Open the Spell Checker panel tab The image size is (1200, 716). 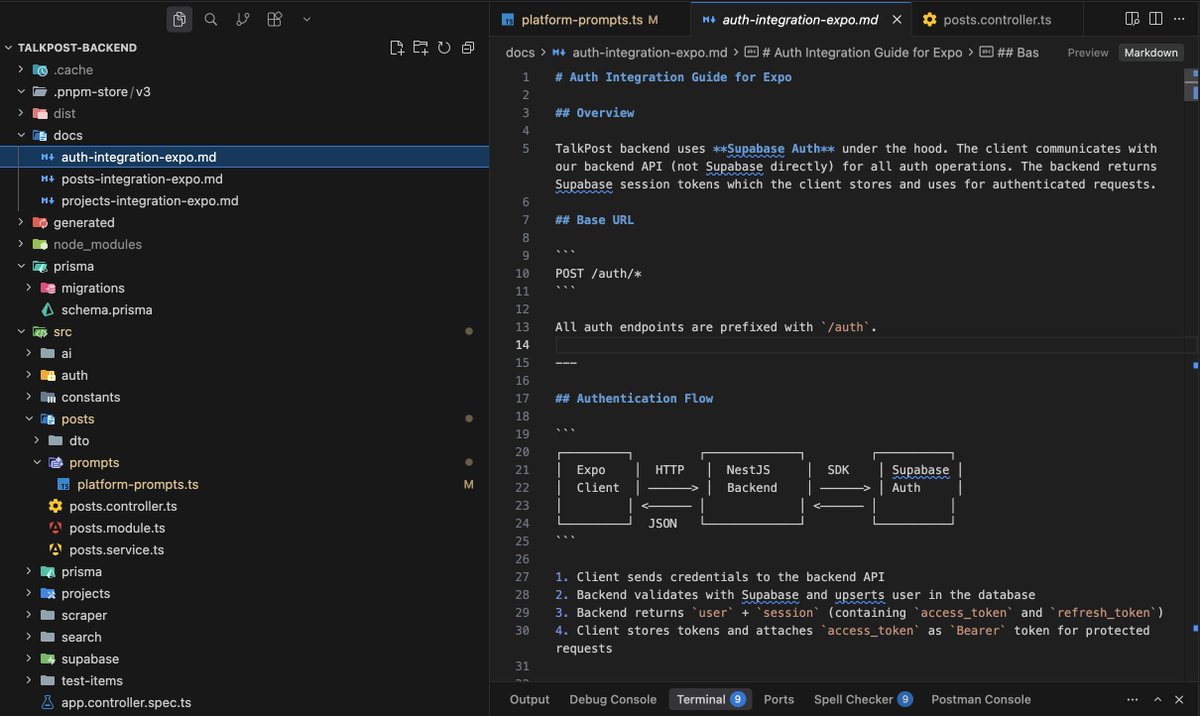pyautogui.click(x=863, y=699)
